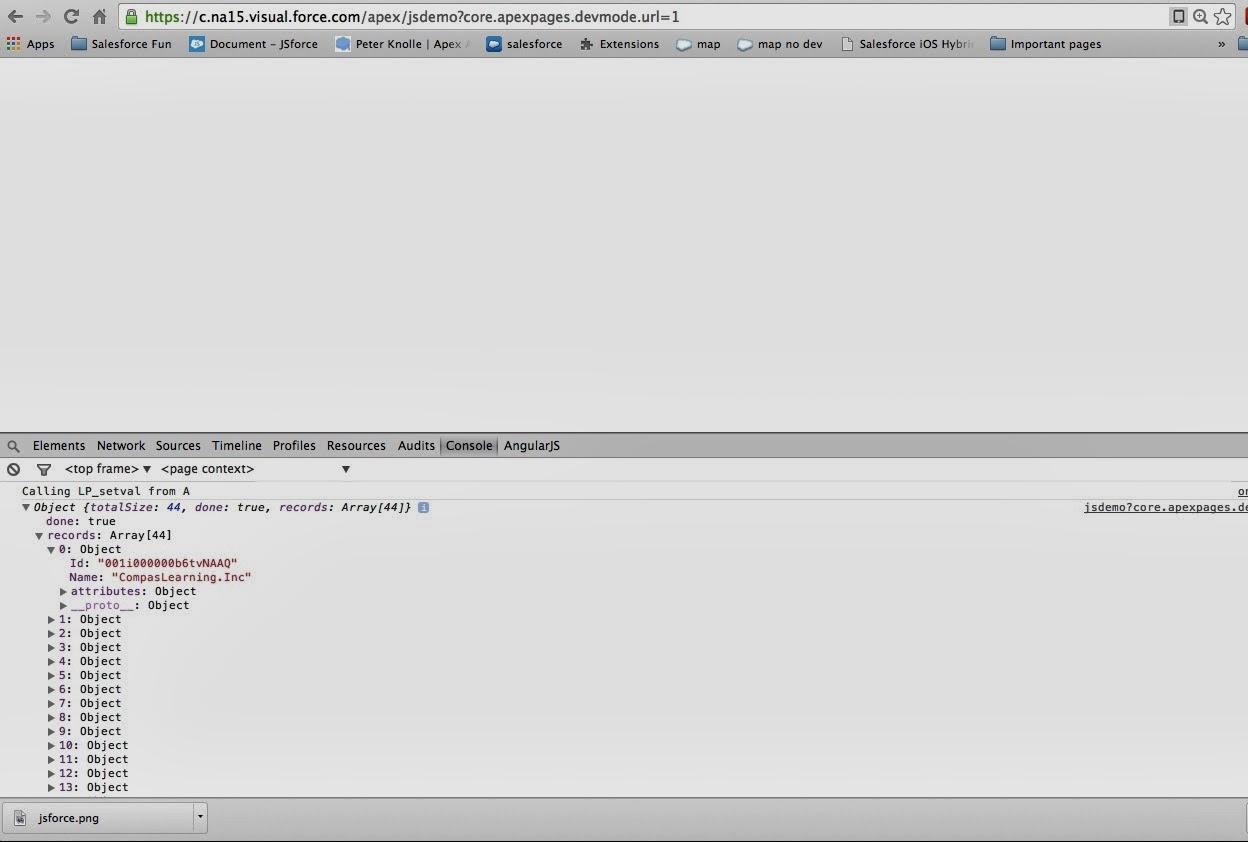
Task: Expand the 3: Object node
Action: 52,648
